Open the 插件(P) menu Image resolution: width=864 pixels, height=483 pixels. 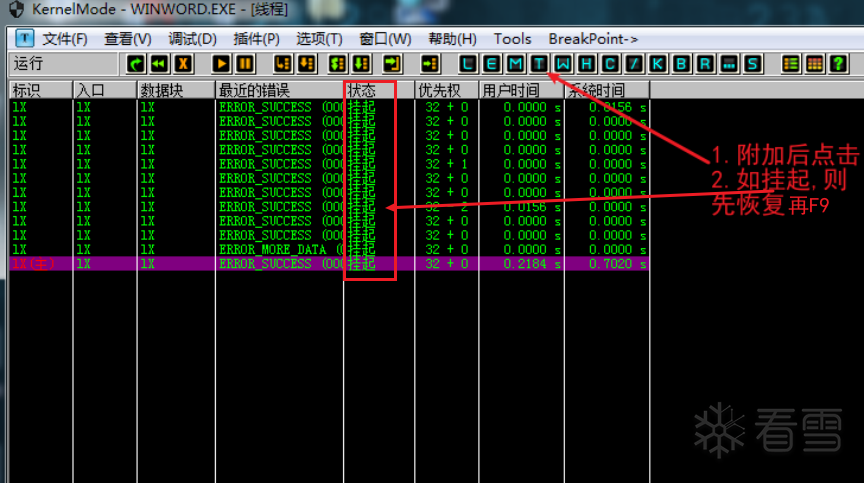click(256, 39)
